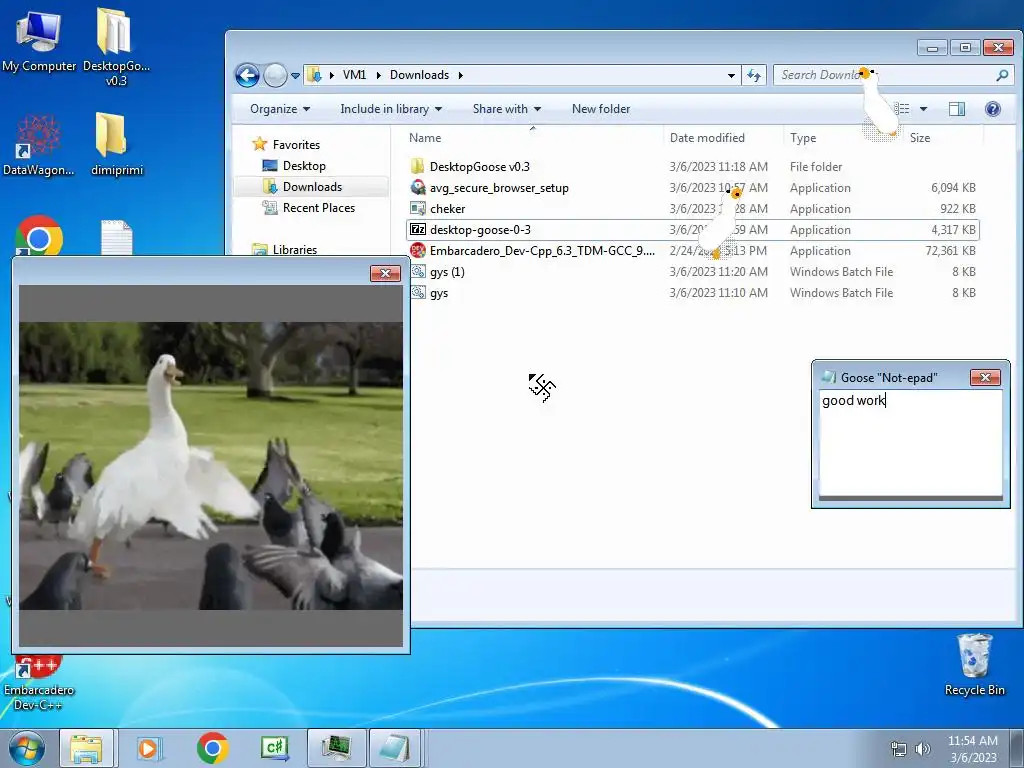
Task: Open Chrome from the taskbar
Action: [213, 748]
